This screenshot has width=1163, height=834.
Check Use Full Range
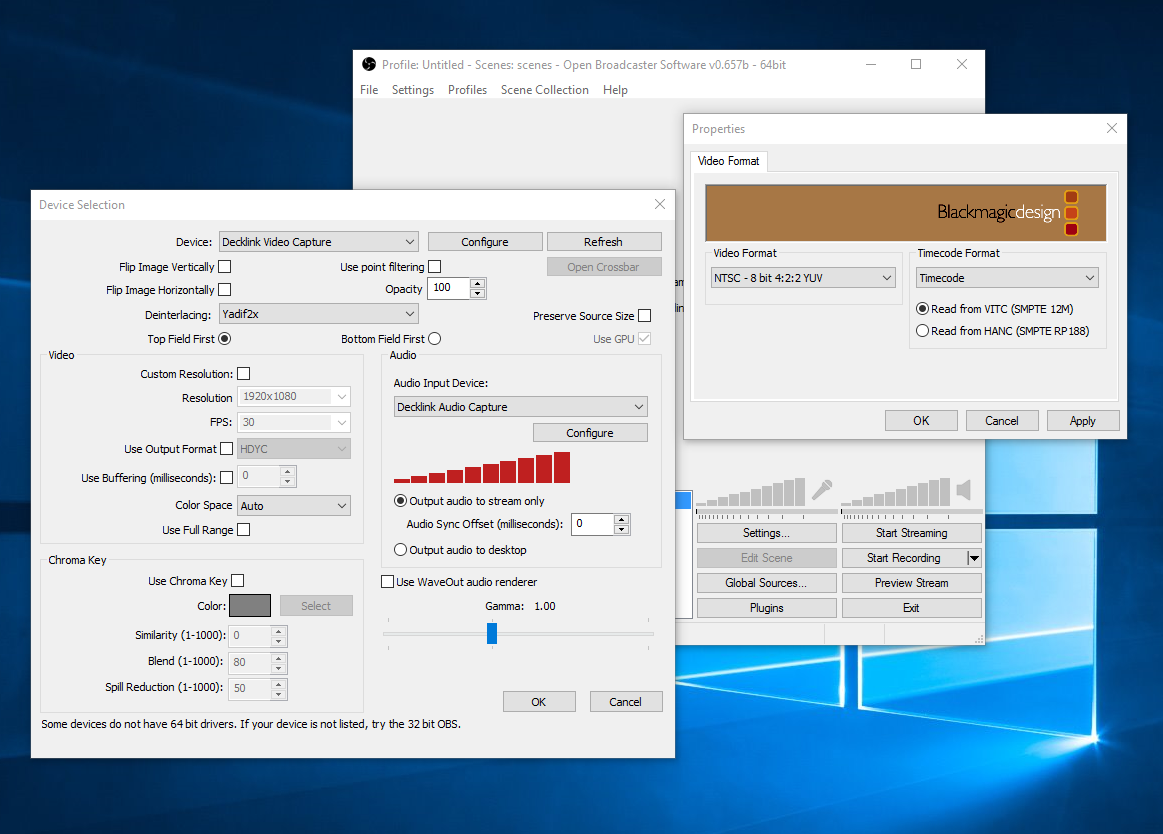[243, 529]
